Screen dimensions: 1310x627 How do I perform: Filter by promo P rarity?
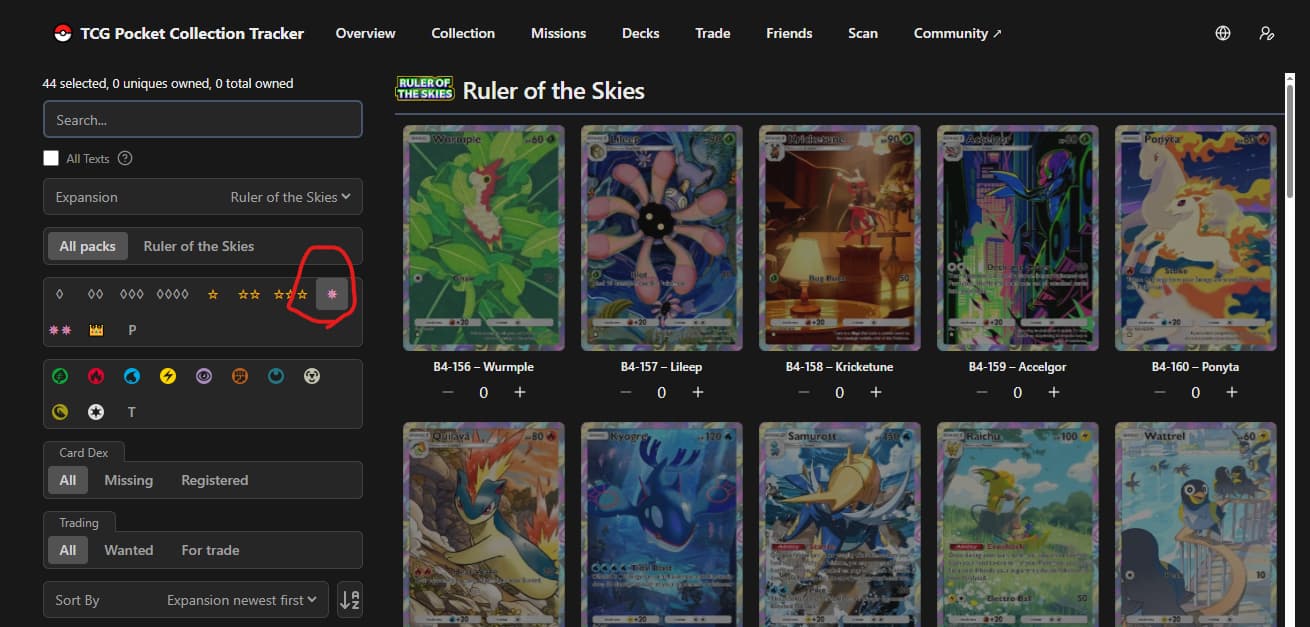132,330
